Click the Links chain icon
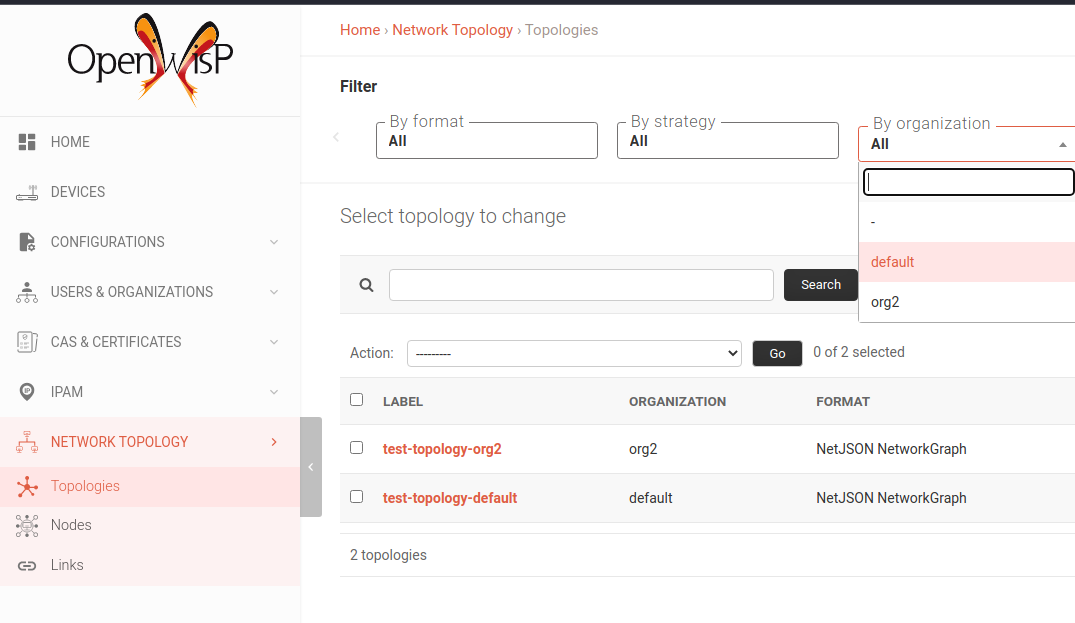Viewport: 1075px width, 623px height. 27,564
